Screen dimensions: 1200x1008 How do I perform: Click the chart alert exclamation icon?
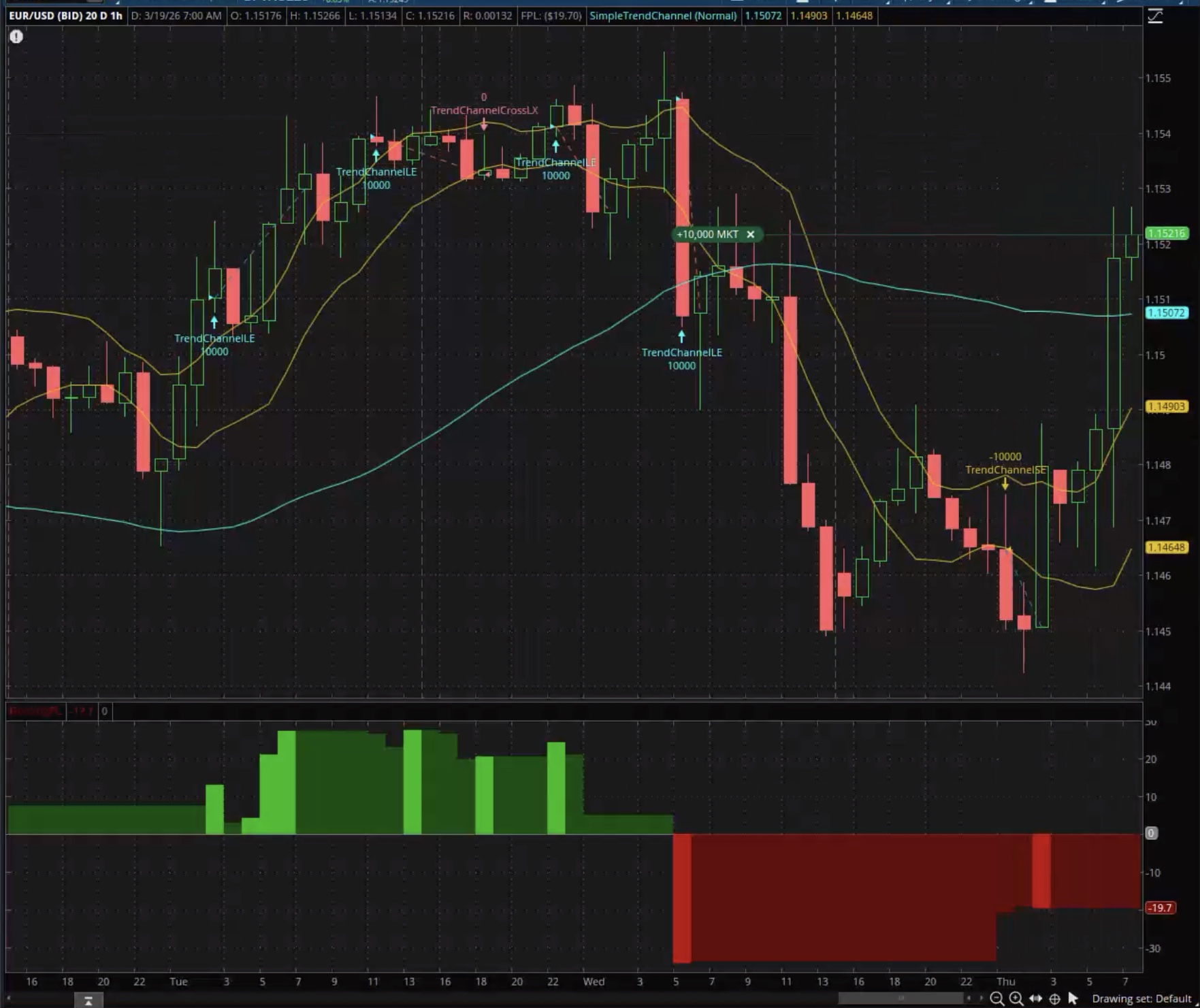point(16,37)
